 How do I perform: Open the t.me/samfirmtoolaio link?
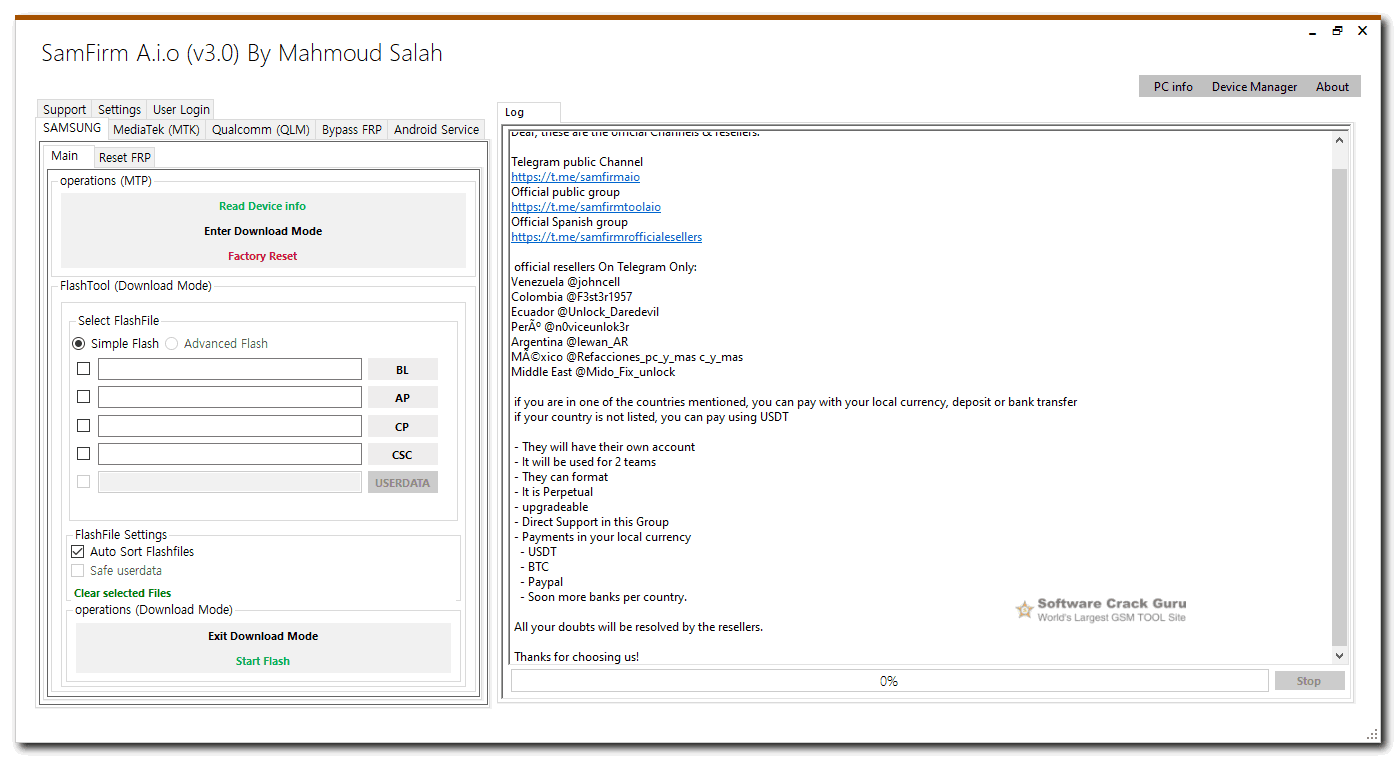(586, 207)
